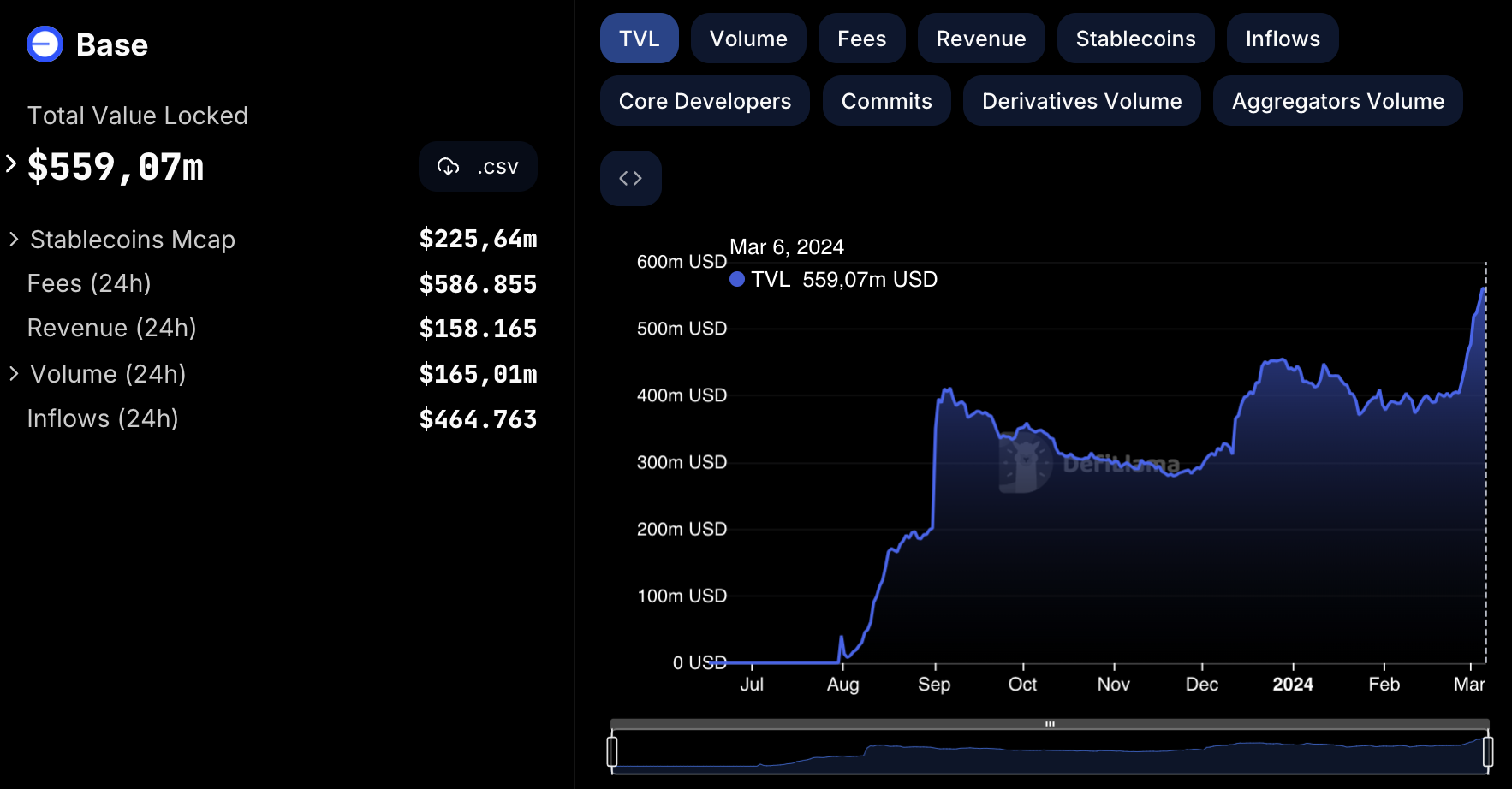This screenshot has width=1512, height=789.
Task: Click the 500m USD axis label
Action: [682, 329]
